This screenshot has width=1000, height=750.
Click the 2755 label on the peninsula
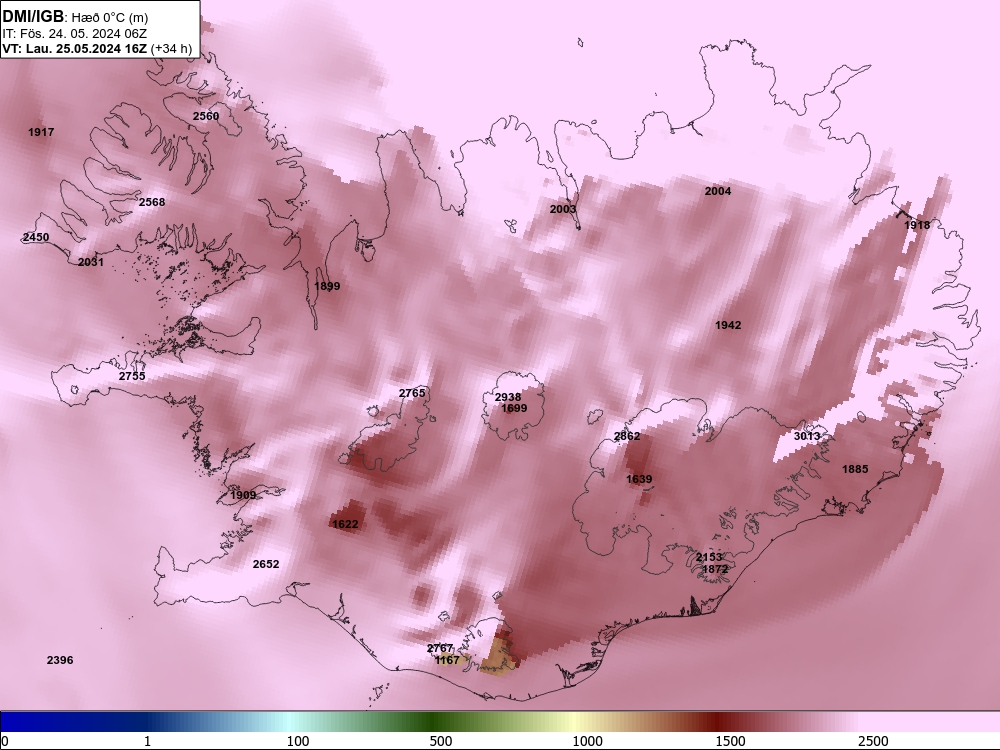tap(132, 376)
